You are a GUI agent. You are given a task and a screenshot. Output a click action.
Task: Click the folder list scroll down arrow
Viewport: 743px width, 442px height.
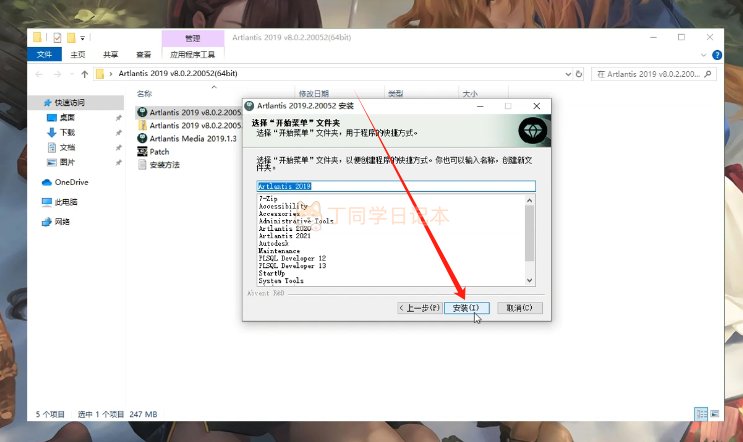coord(530,280)
